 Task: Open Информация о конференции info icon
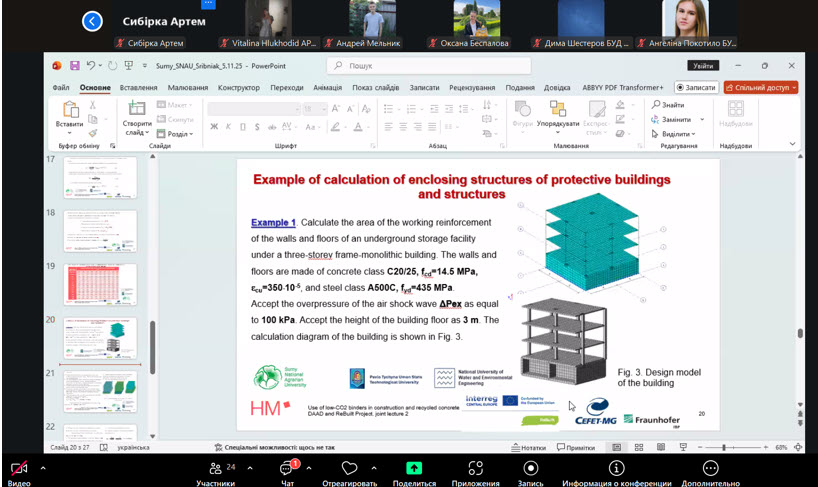click(616, 468)
